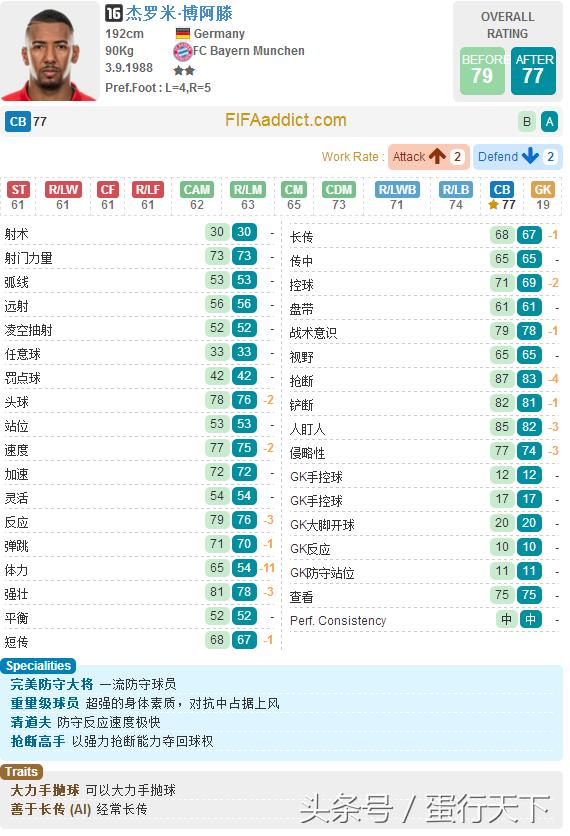Switch to the B version toggle
Screen dimensions: 570x836
(527, 122)
